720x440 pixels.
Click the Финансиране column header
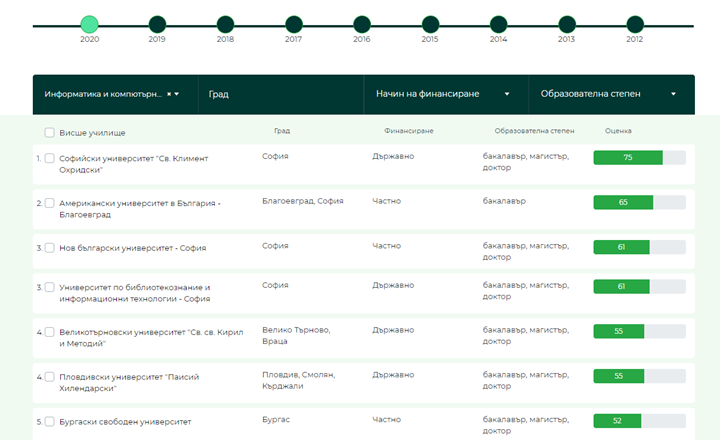pyautogui.click(x=408, y=131)
